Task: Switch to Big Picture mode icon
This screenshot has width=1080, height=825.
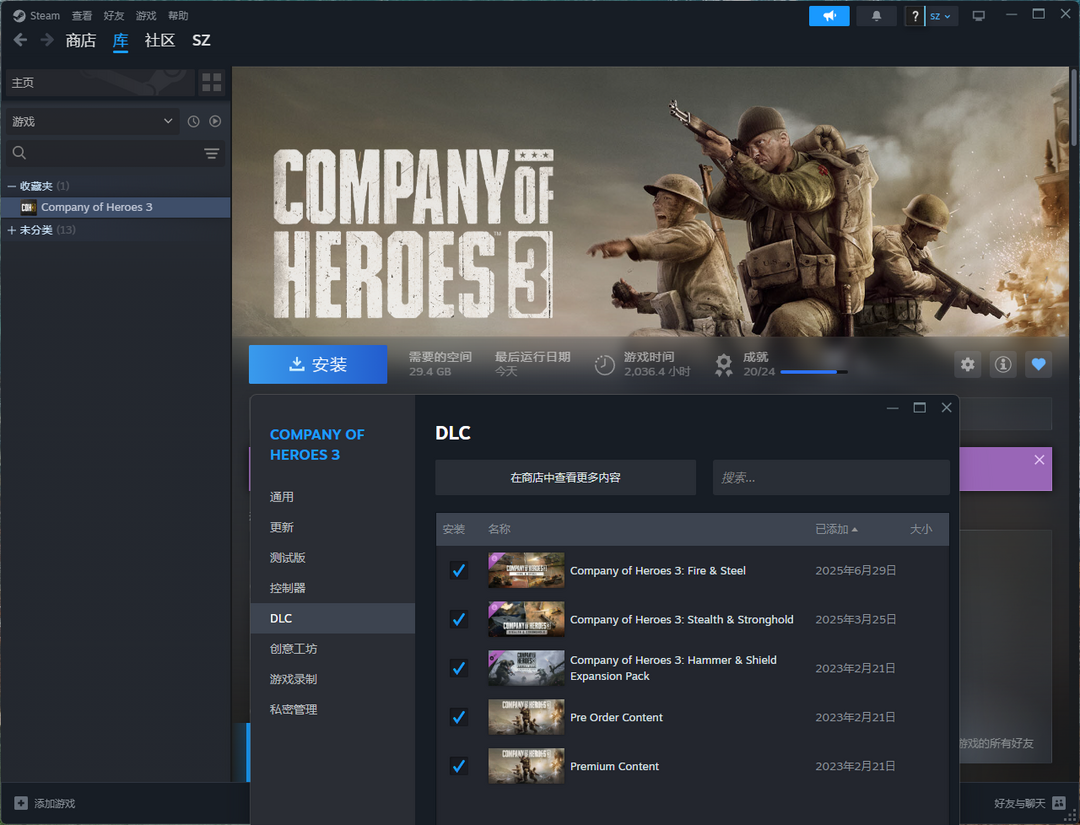Action: coord(978,16)
